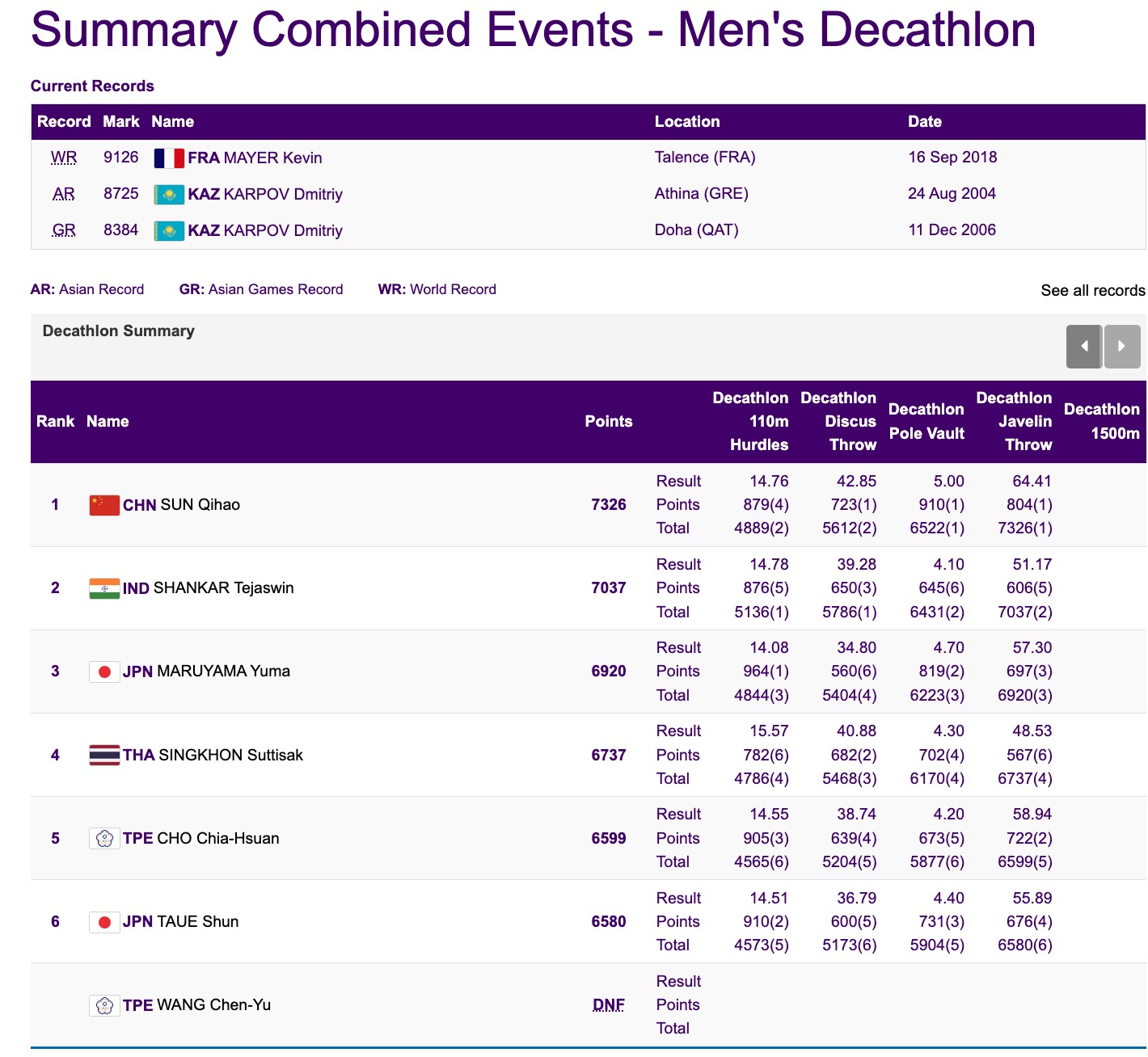The width and height of the screenshot is (1148, 1057).
Task: Click the Rank column header
Action: click(55, 422)
